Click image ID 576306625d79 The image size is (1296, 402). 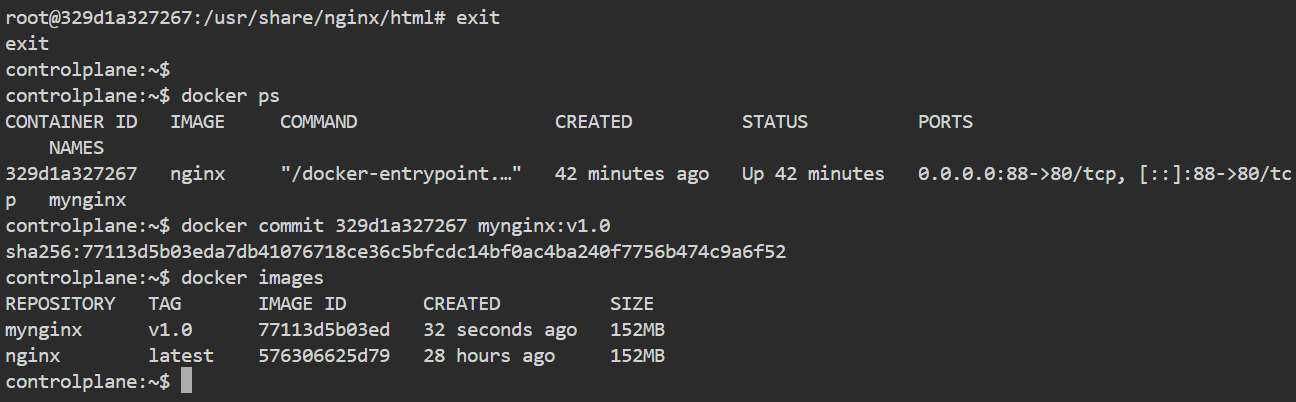tap(324, 356)
